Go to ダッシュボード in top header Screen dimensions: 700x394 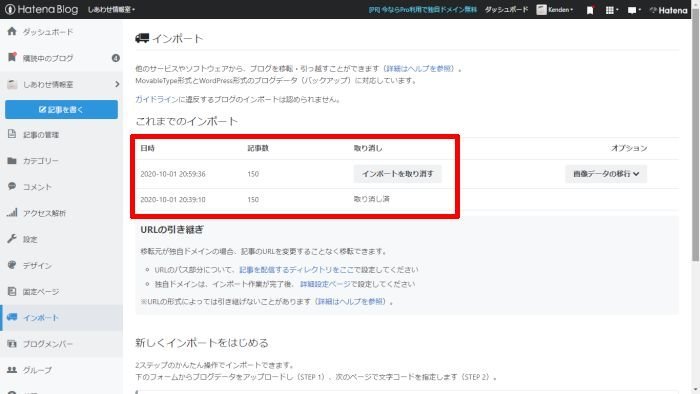[x=506, y=9]
